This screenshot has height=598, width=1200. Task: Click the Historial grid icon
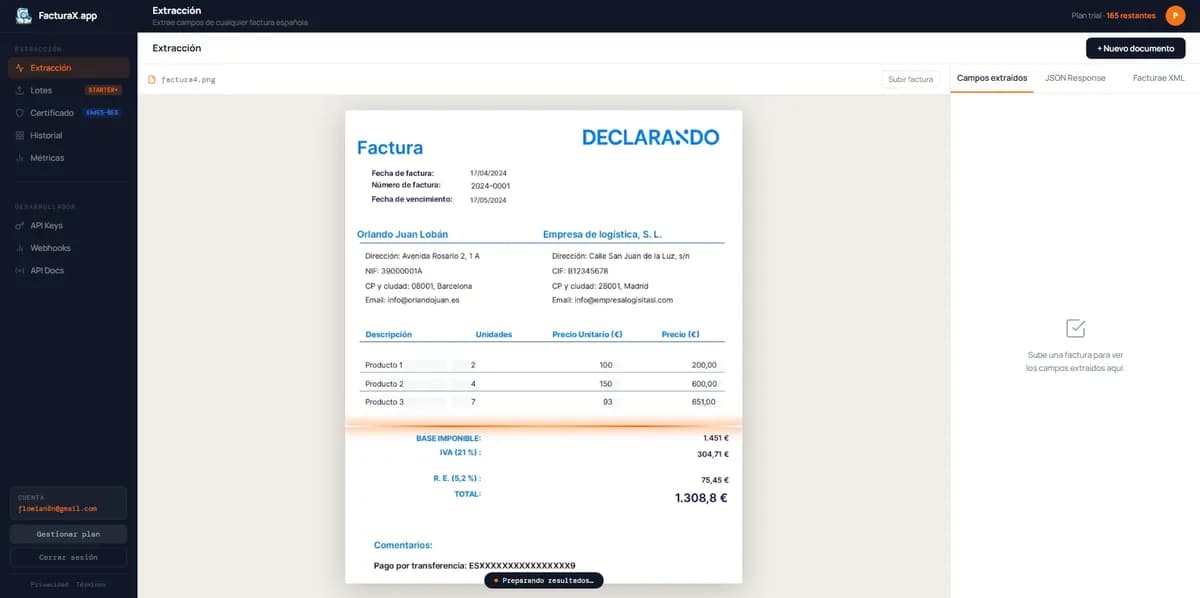[20, 135]
